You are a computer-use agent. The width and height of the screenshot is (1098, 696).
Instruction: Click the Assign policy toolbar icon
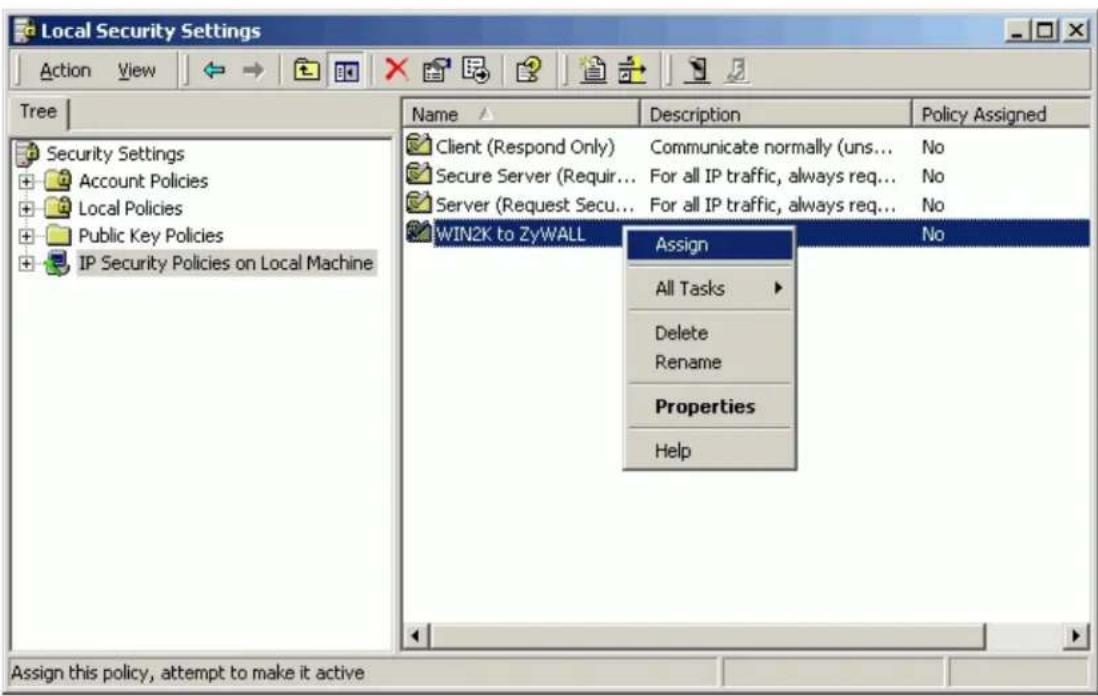coord(697,70)
